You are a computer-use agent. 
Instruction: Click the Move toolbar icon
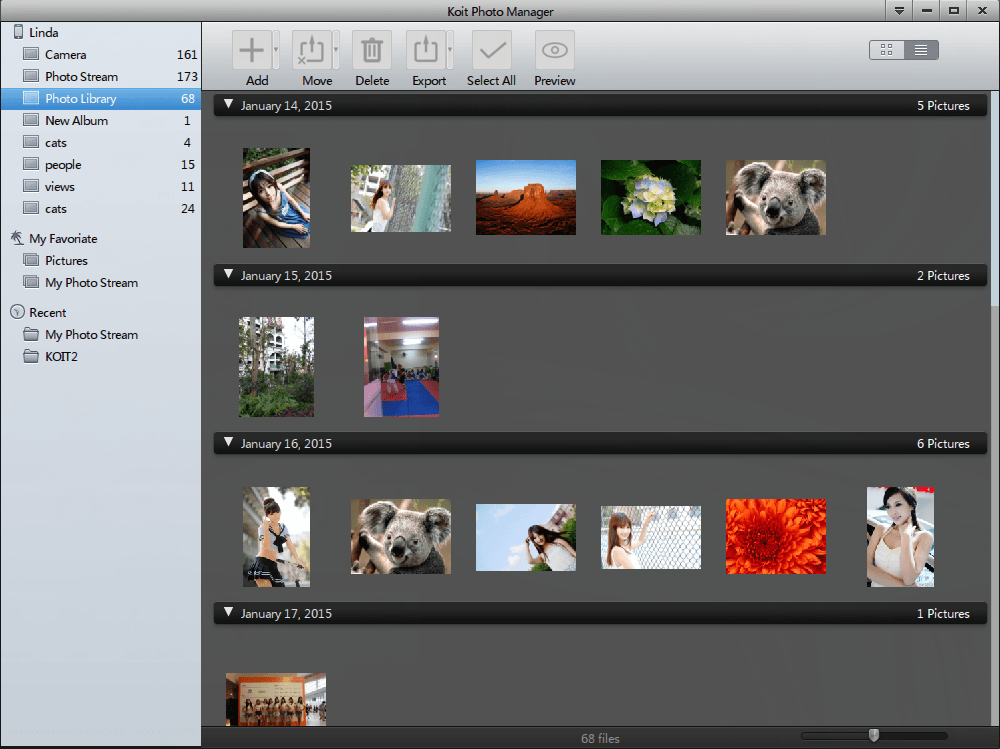point(312,50)
